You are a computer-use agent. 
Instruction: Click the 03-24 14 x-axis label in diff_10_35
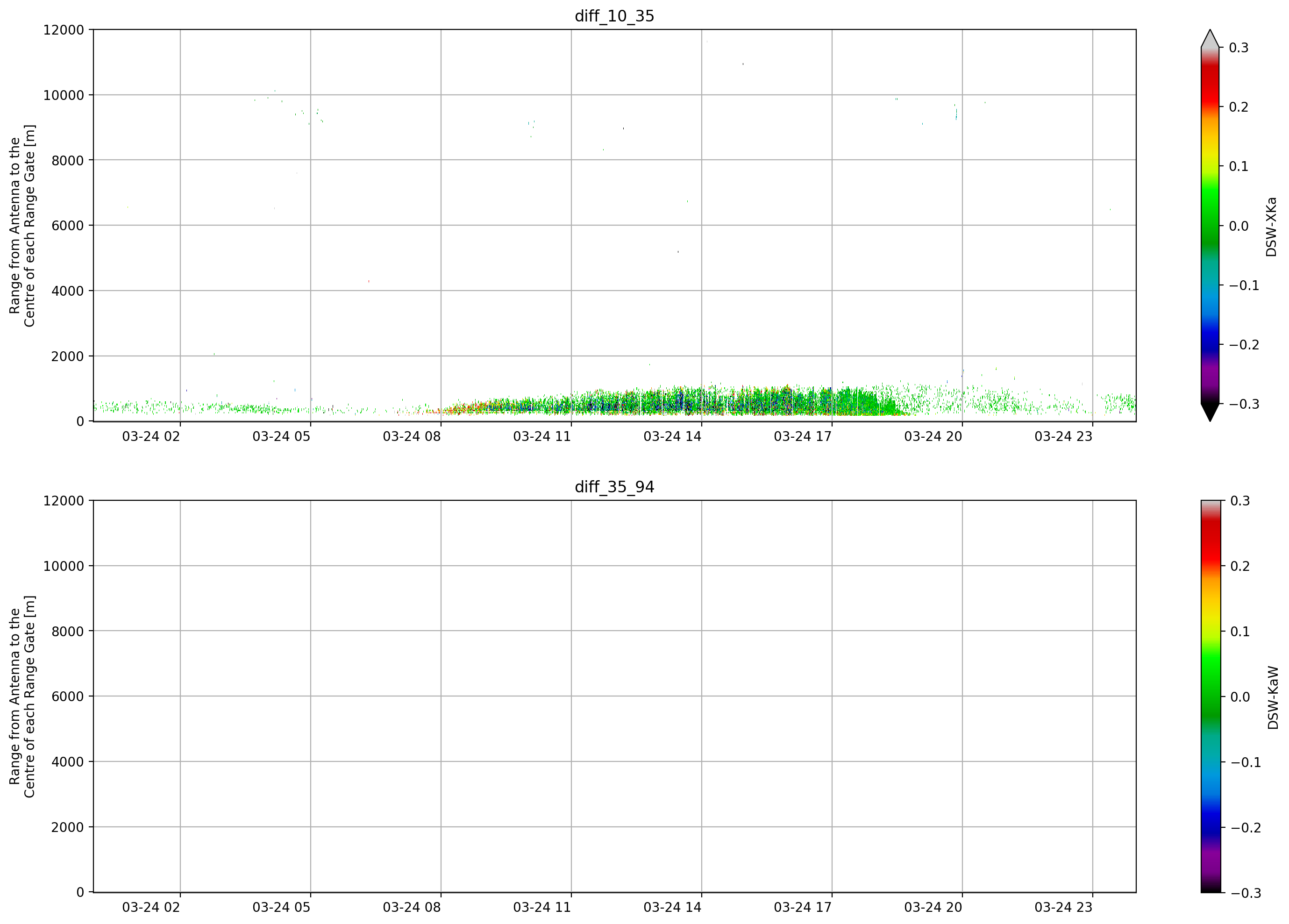(672, 436)
